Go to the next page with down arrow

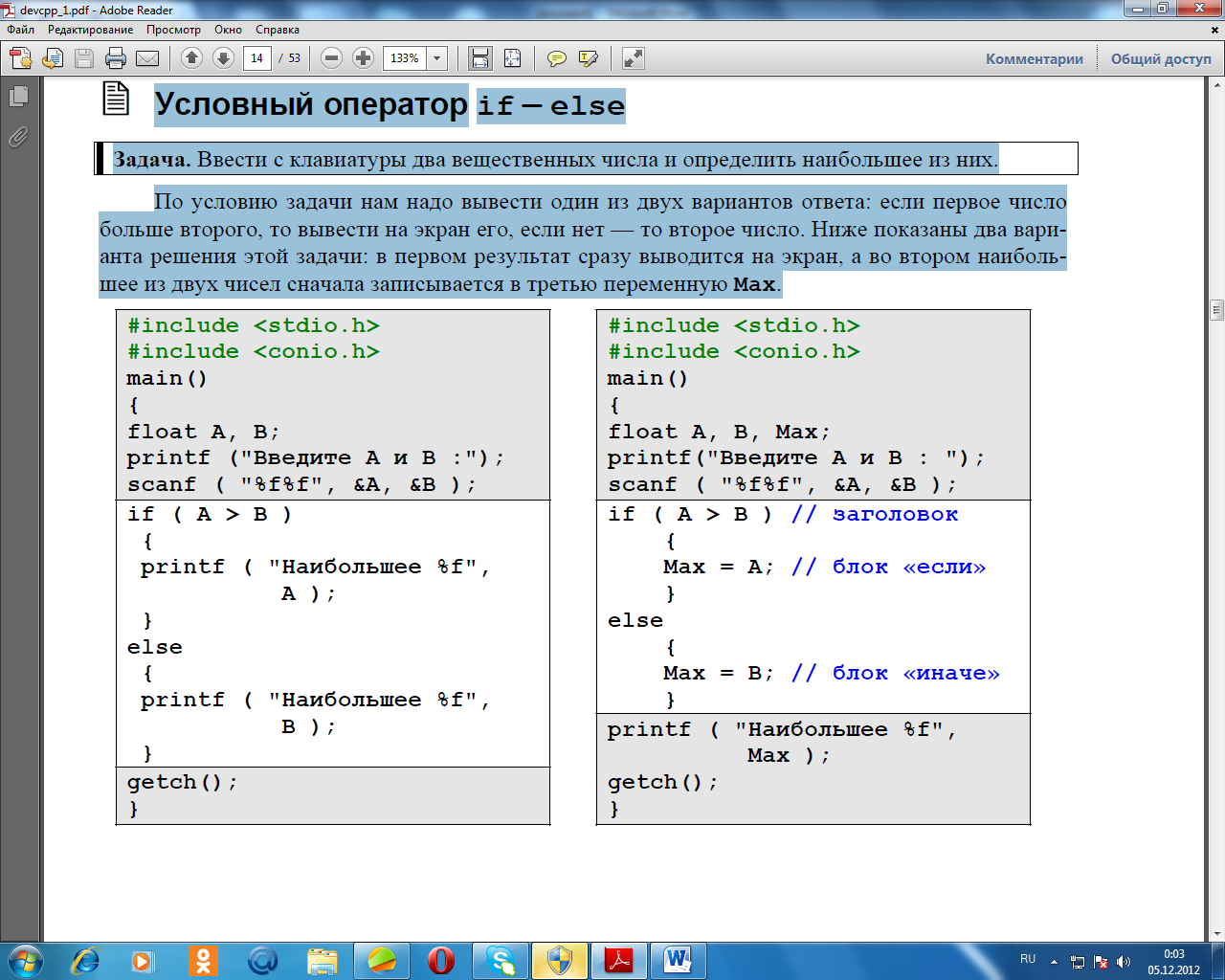[x=223, y=58]
